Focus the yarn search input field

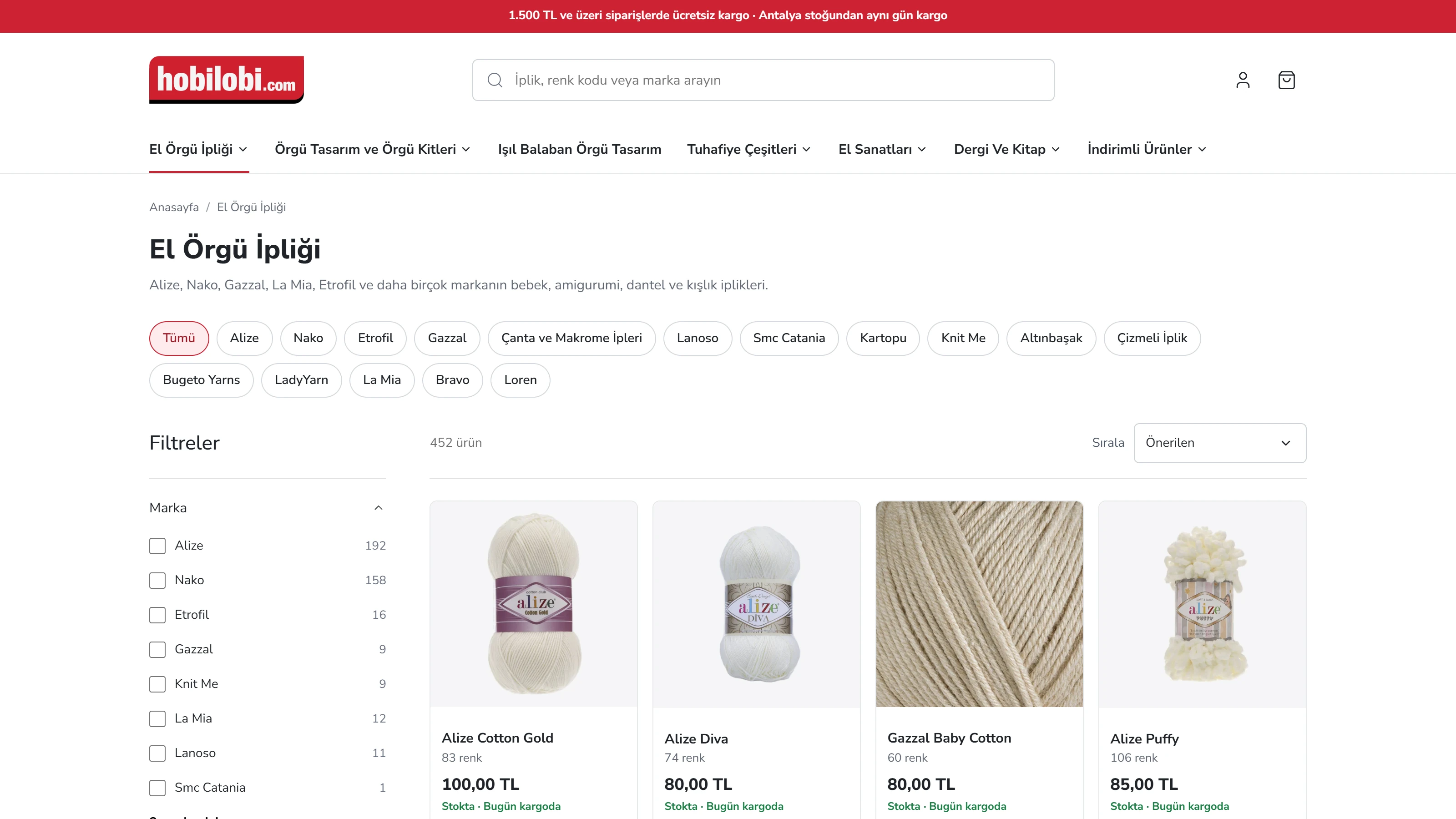763,80
